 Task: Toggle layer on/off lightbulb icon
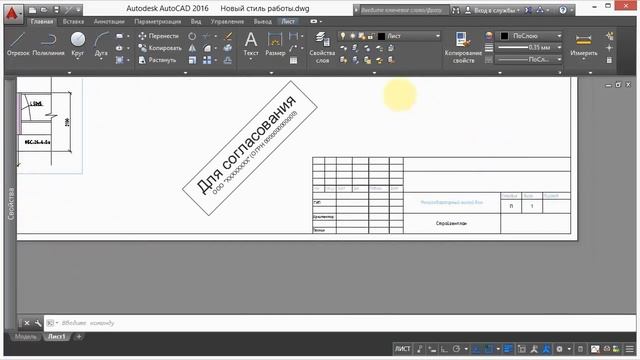click(x=343, y=36)
